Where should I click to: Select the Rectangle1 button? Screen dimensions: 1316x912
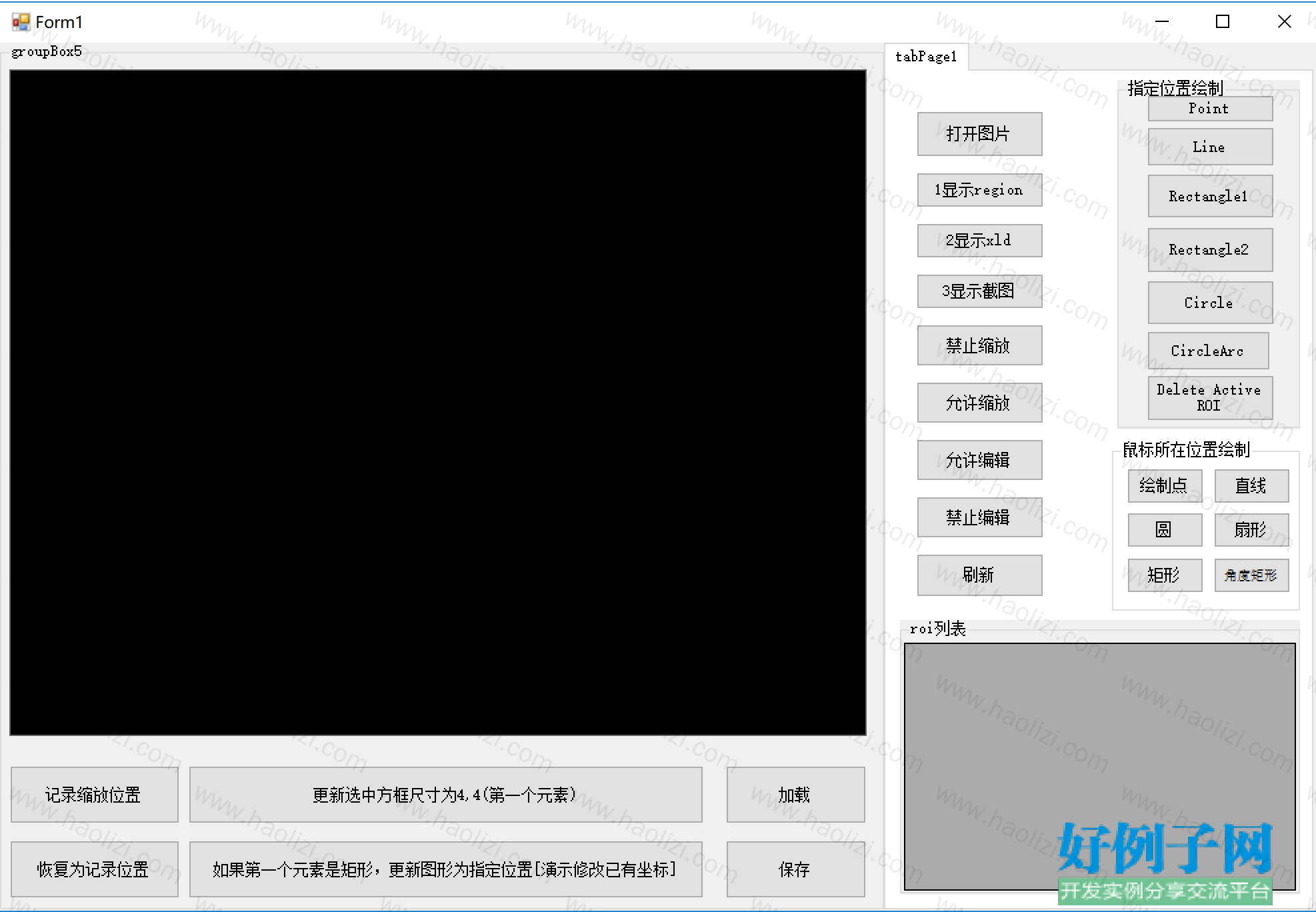1210,196
